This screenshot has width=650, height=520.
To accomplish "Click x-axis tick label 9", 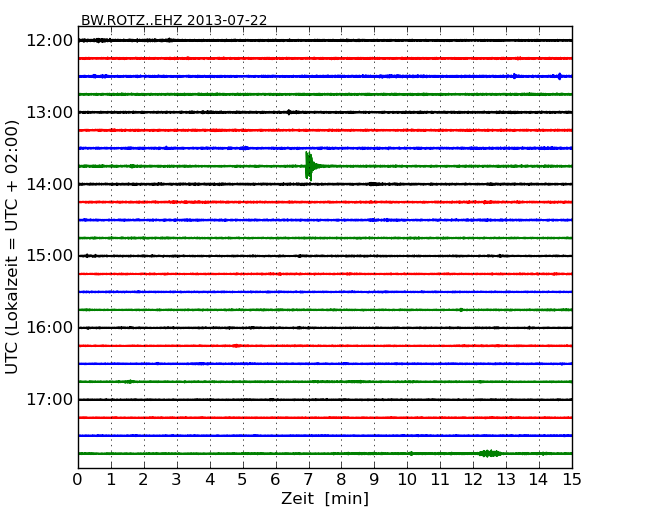I will tap(374, 480).
